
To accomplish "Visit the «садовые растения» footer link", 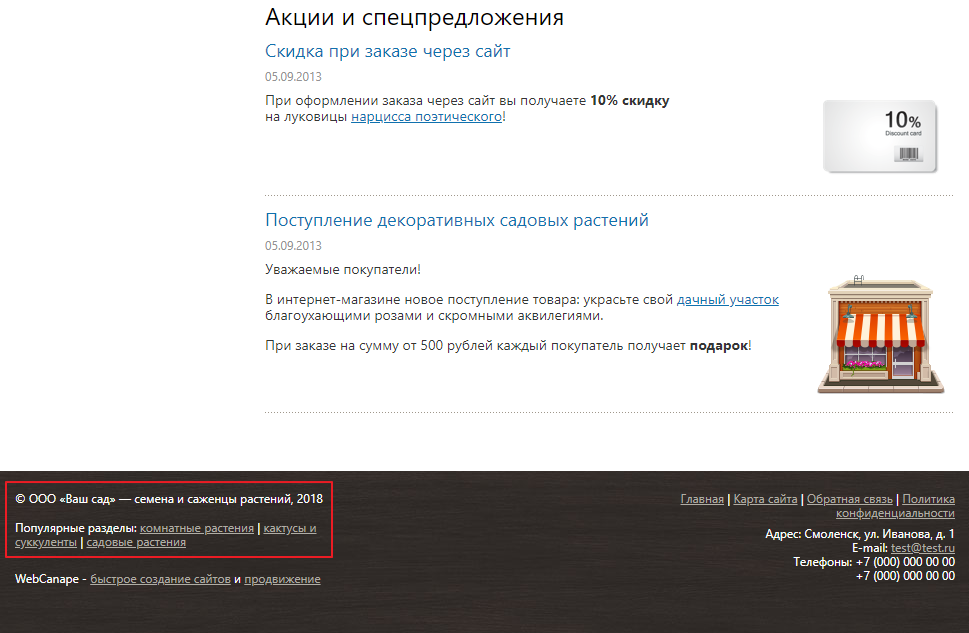I will click(136, 543).
